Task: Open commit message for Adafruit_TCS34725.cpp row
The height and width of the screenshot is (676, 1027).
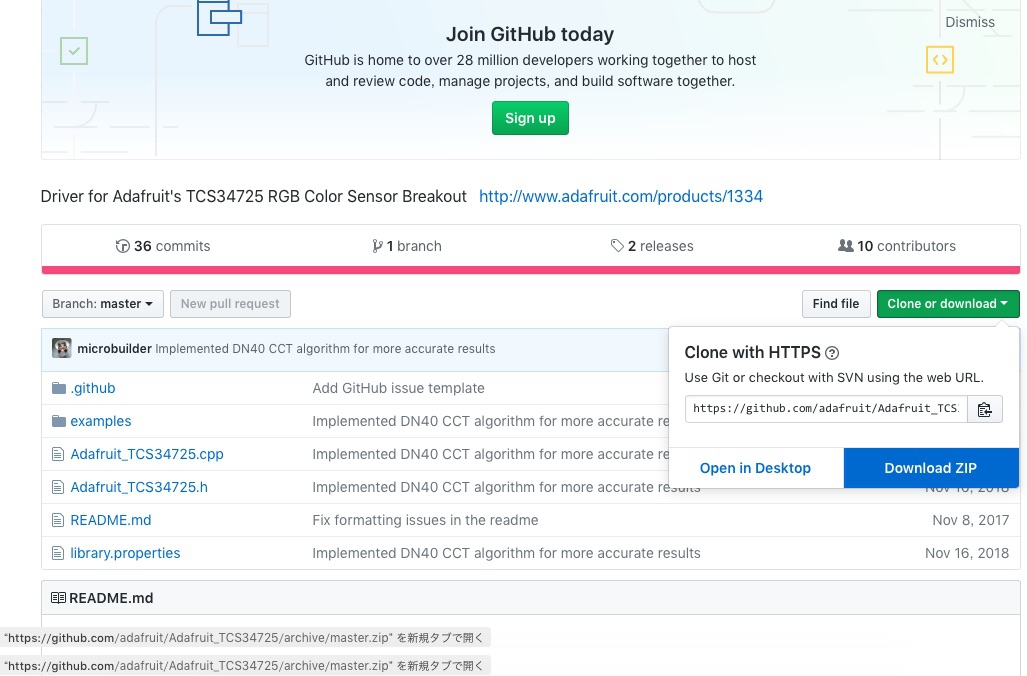Action: [491, 454]
